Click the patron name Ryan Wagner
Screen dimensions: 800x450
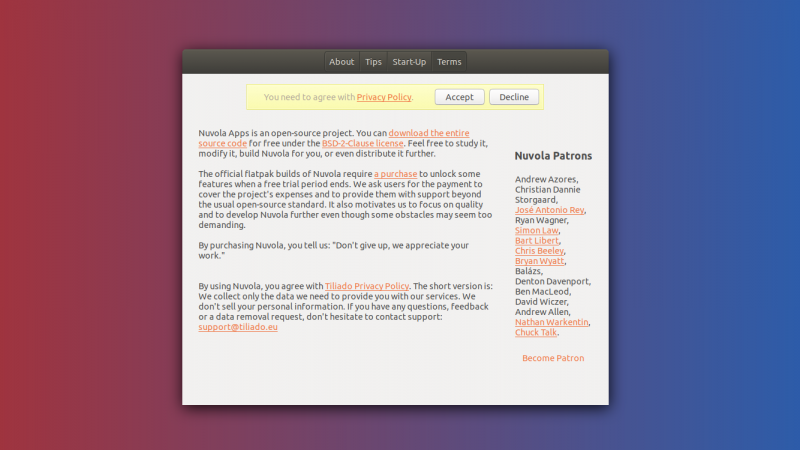(x=541, y=220)
